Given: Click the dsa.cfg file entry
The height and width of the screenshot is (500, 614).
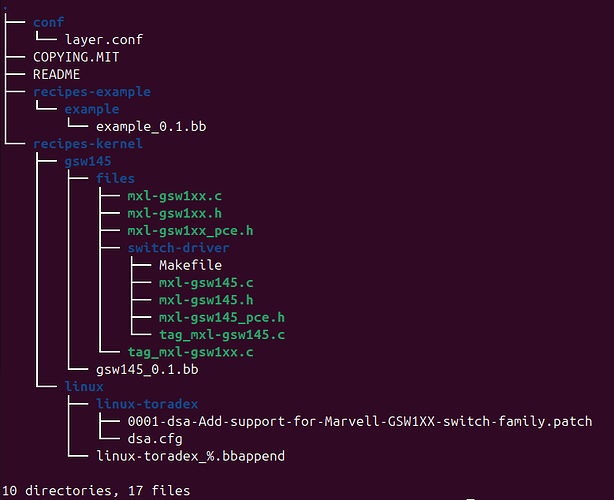Looking at the screenshot, I should 154,439.
